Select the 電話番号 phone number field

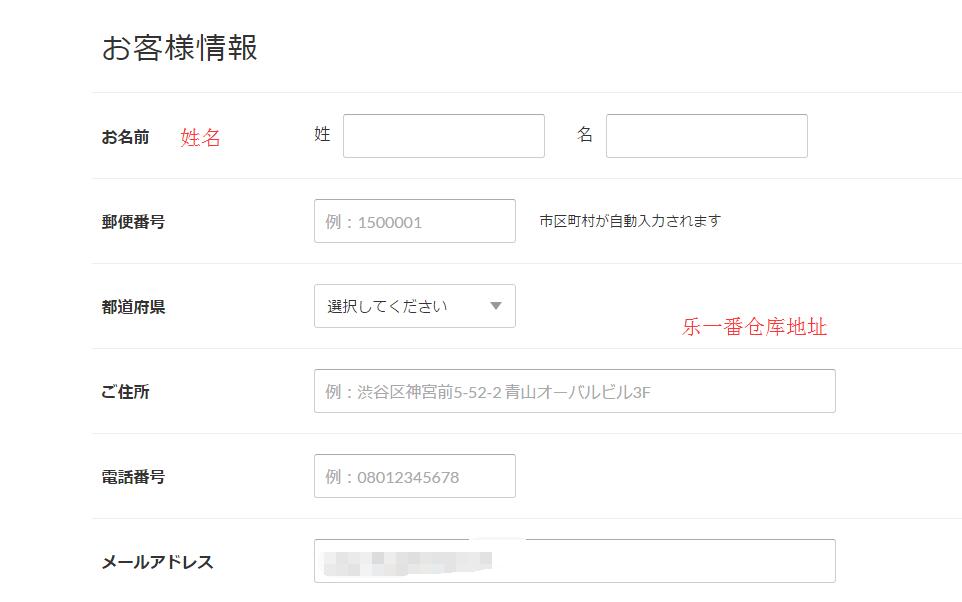(x=414, y=476)
